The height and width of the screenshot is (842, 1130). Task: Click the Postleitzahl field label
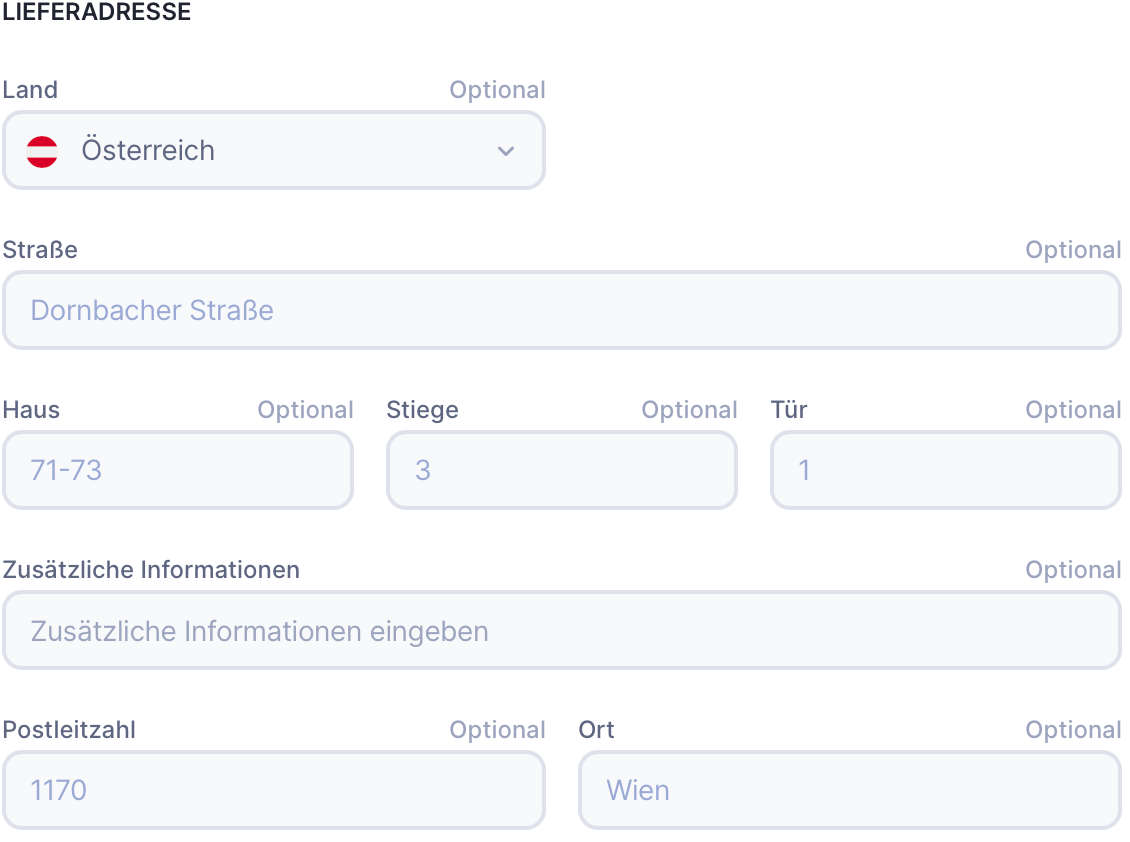[69, 730]
